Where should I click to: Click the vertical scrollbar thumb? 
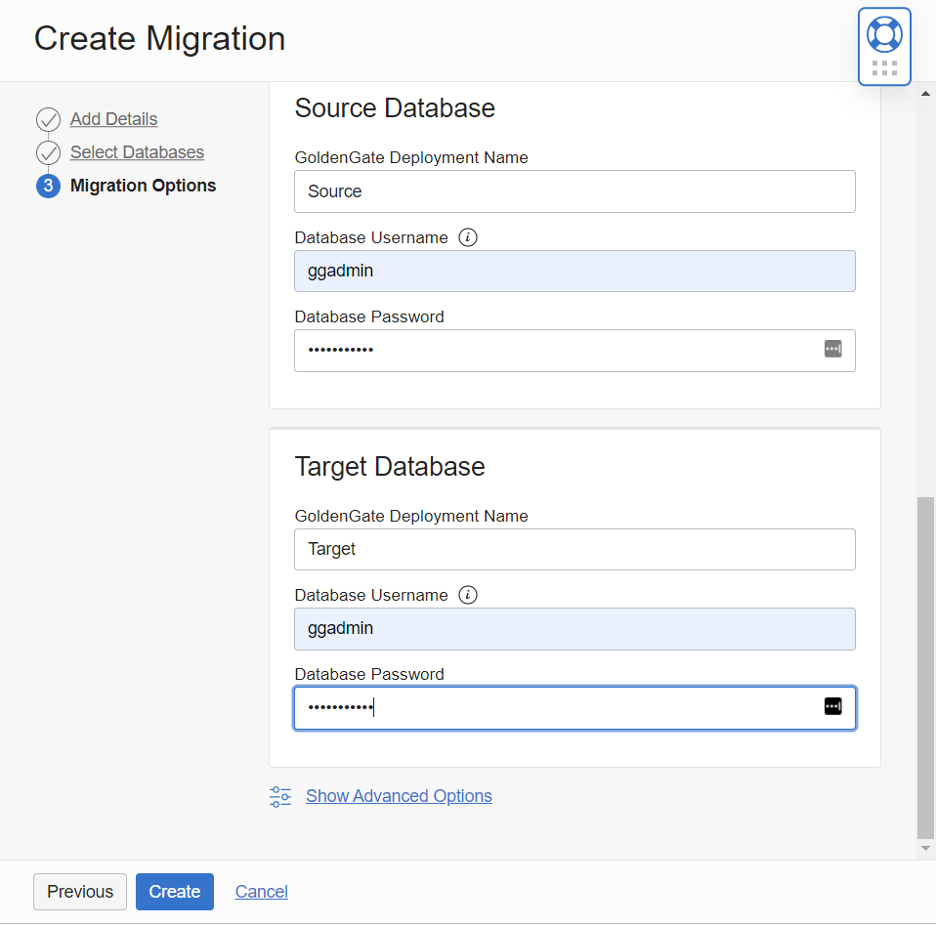click(925, 667)
